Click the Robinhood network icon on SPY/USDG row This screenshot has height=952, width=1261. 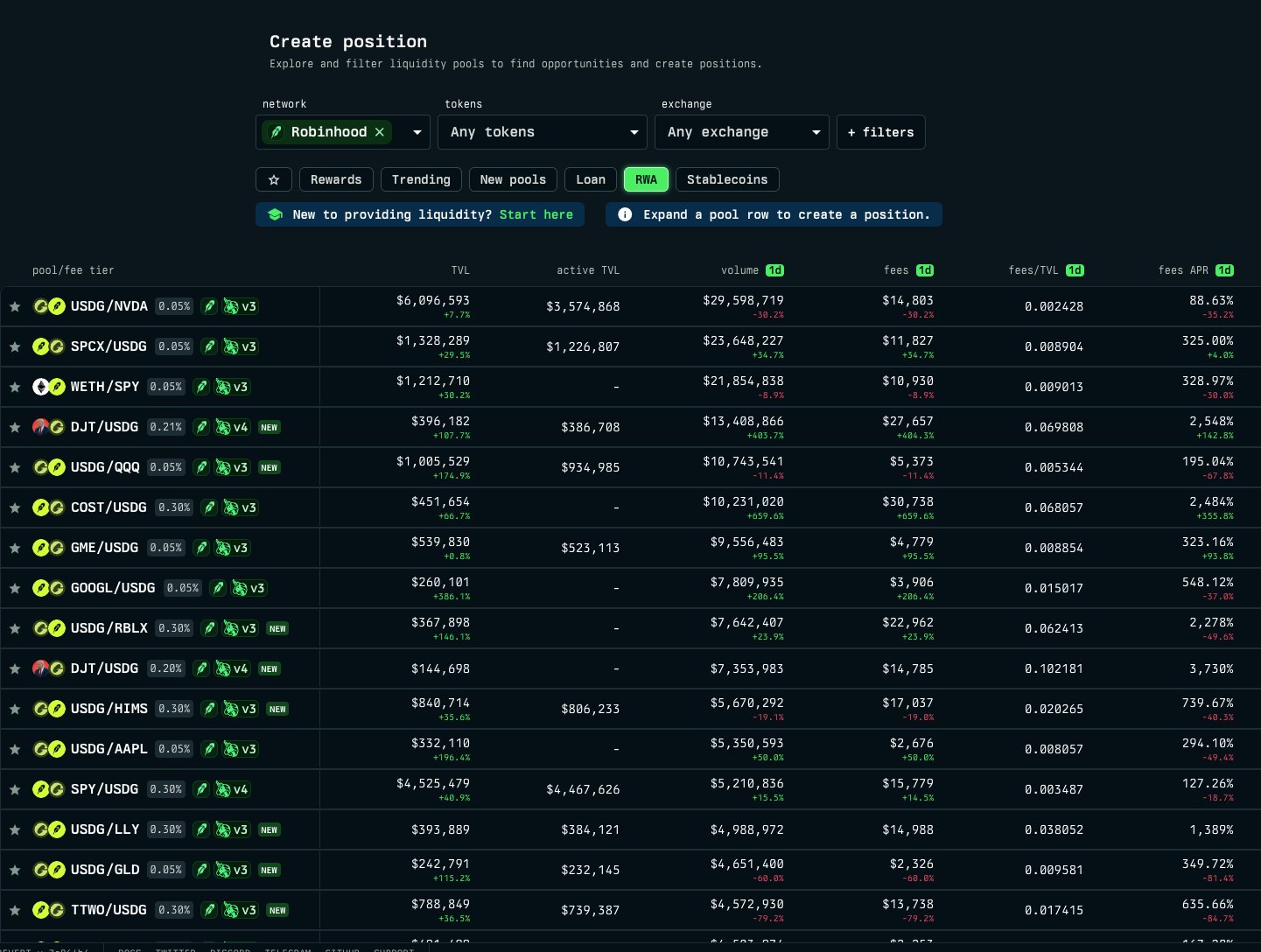click(201, 789)
